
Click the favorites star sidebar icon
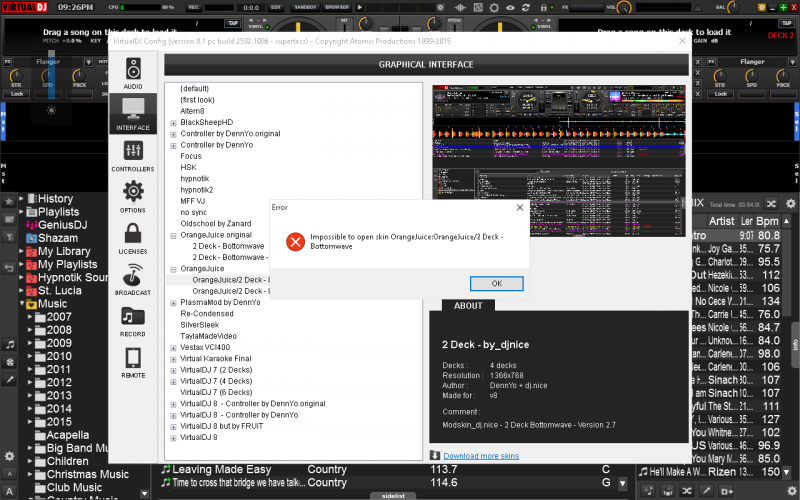[9, 201]
